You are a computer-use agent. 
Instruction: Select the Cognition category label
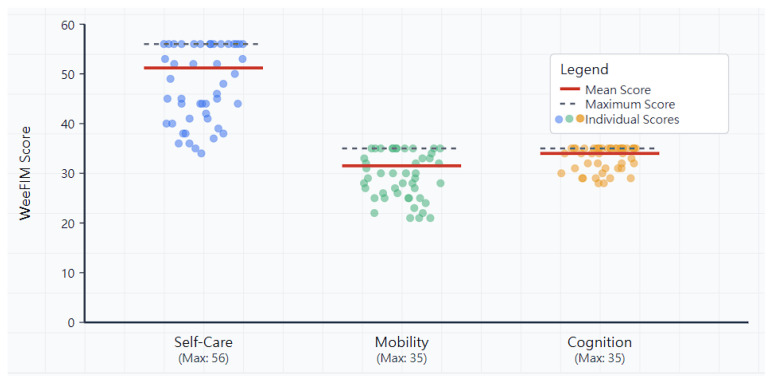[599, 342]
